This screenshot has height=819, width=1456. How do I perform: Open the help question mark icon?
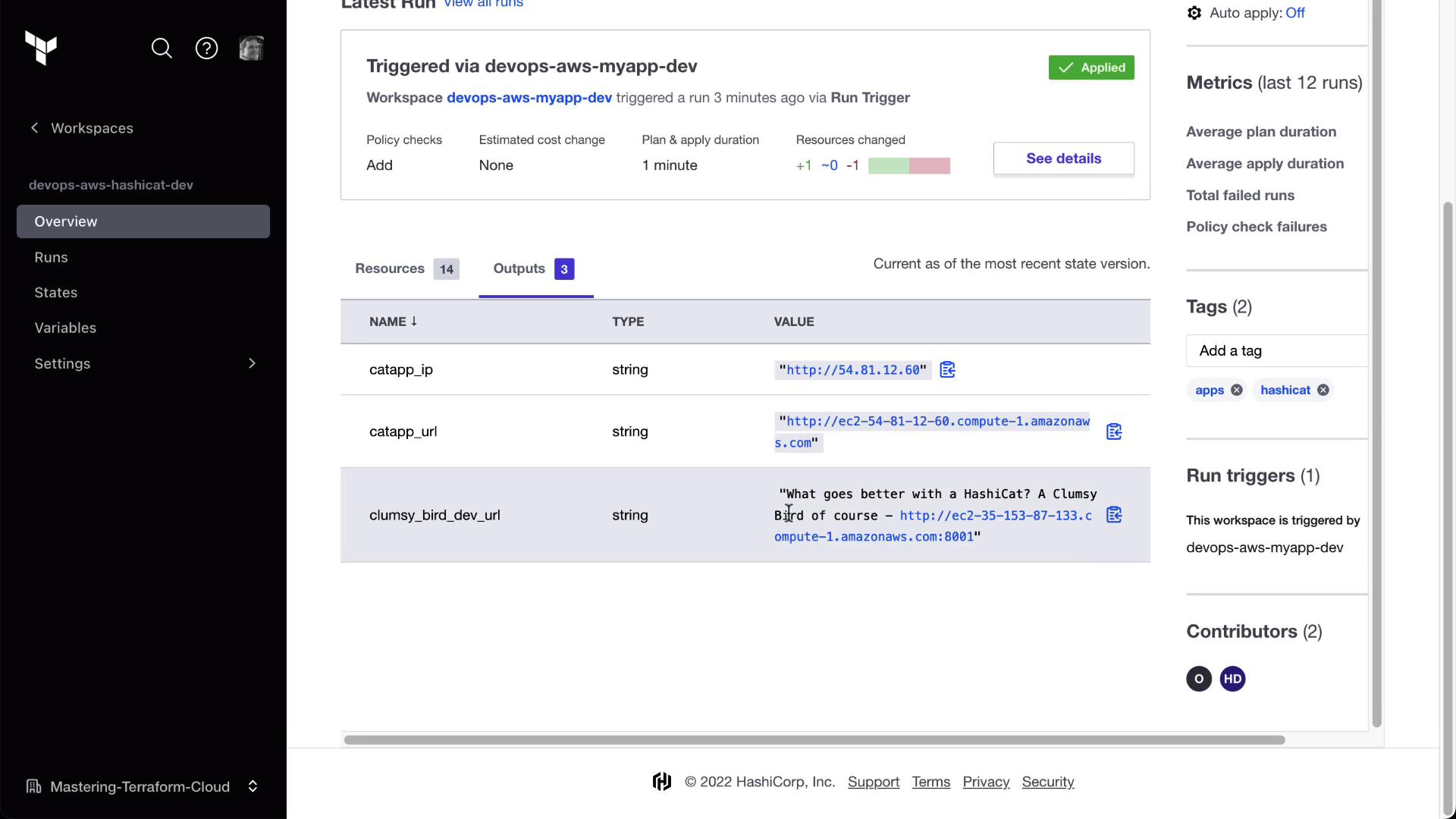pyautogui.click(x=206, y=49)
